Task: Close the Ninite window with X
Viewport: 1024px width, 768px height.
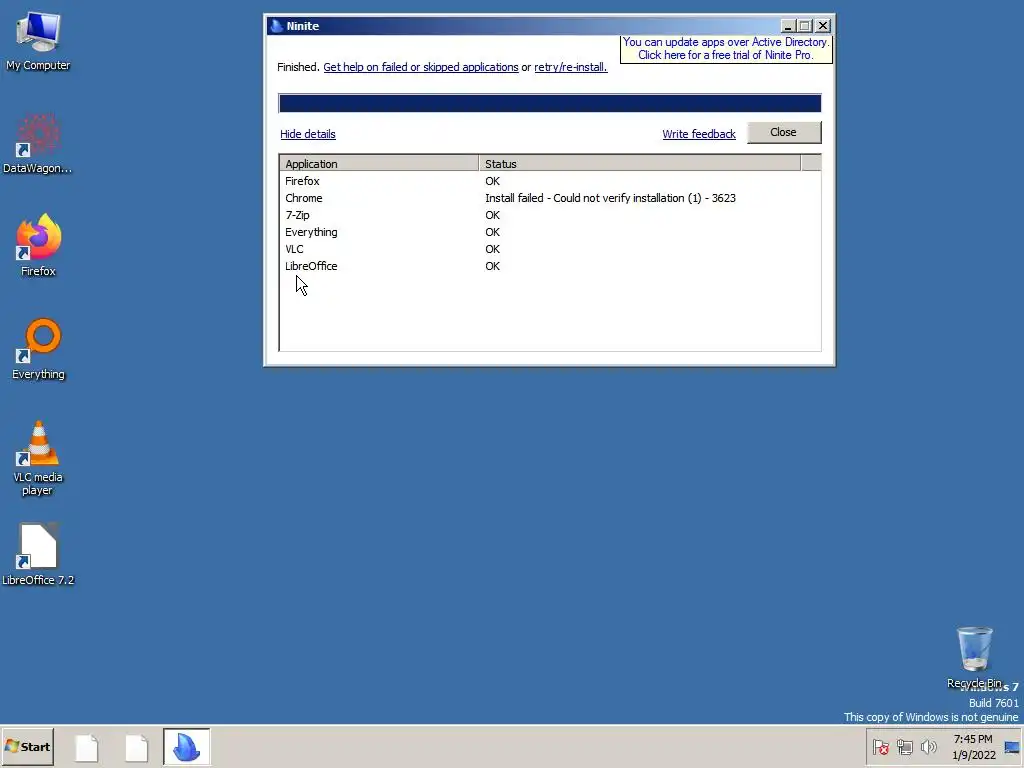Action: click(823, 26)
